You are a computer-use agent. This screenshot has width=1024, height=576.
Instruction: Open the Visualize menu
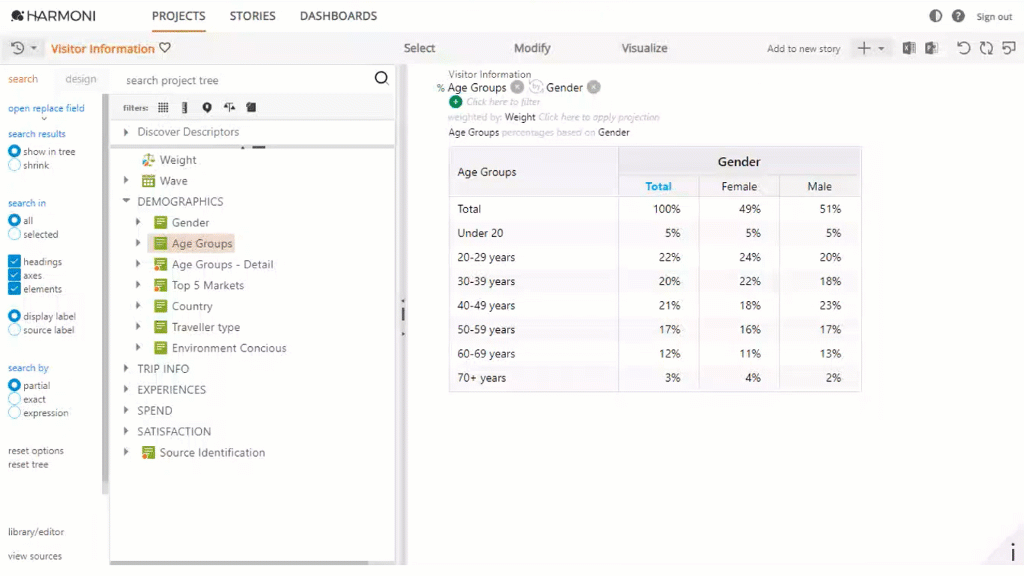644,48
